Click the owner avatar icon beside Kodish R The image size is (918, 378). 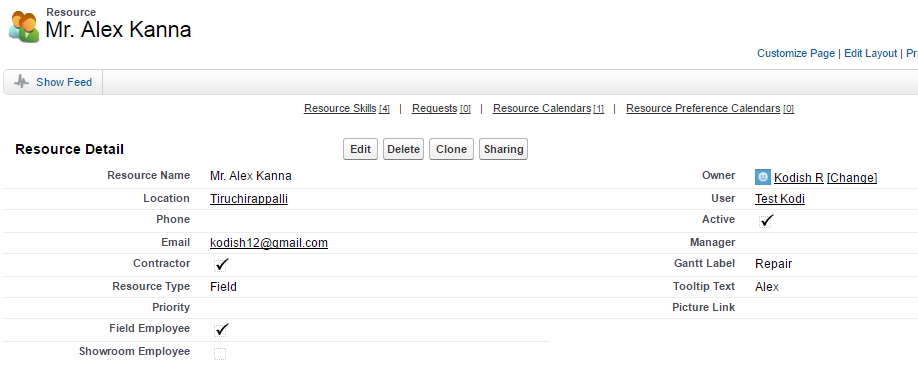point(762,177)
